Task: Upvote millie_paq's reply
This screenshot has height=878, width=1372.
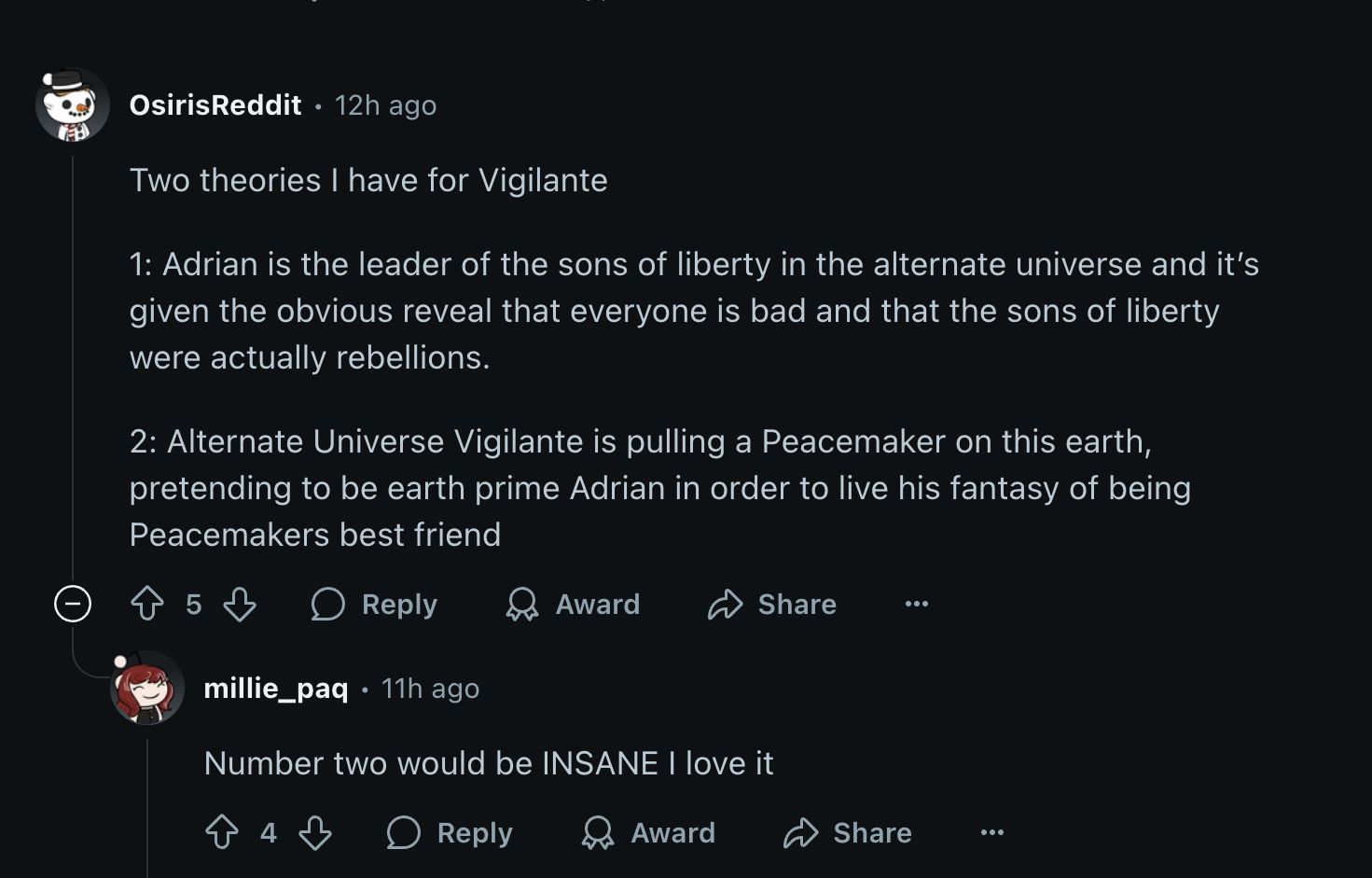Action: [x=222, y=832]
